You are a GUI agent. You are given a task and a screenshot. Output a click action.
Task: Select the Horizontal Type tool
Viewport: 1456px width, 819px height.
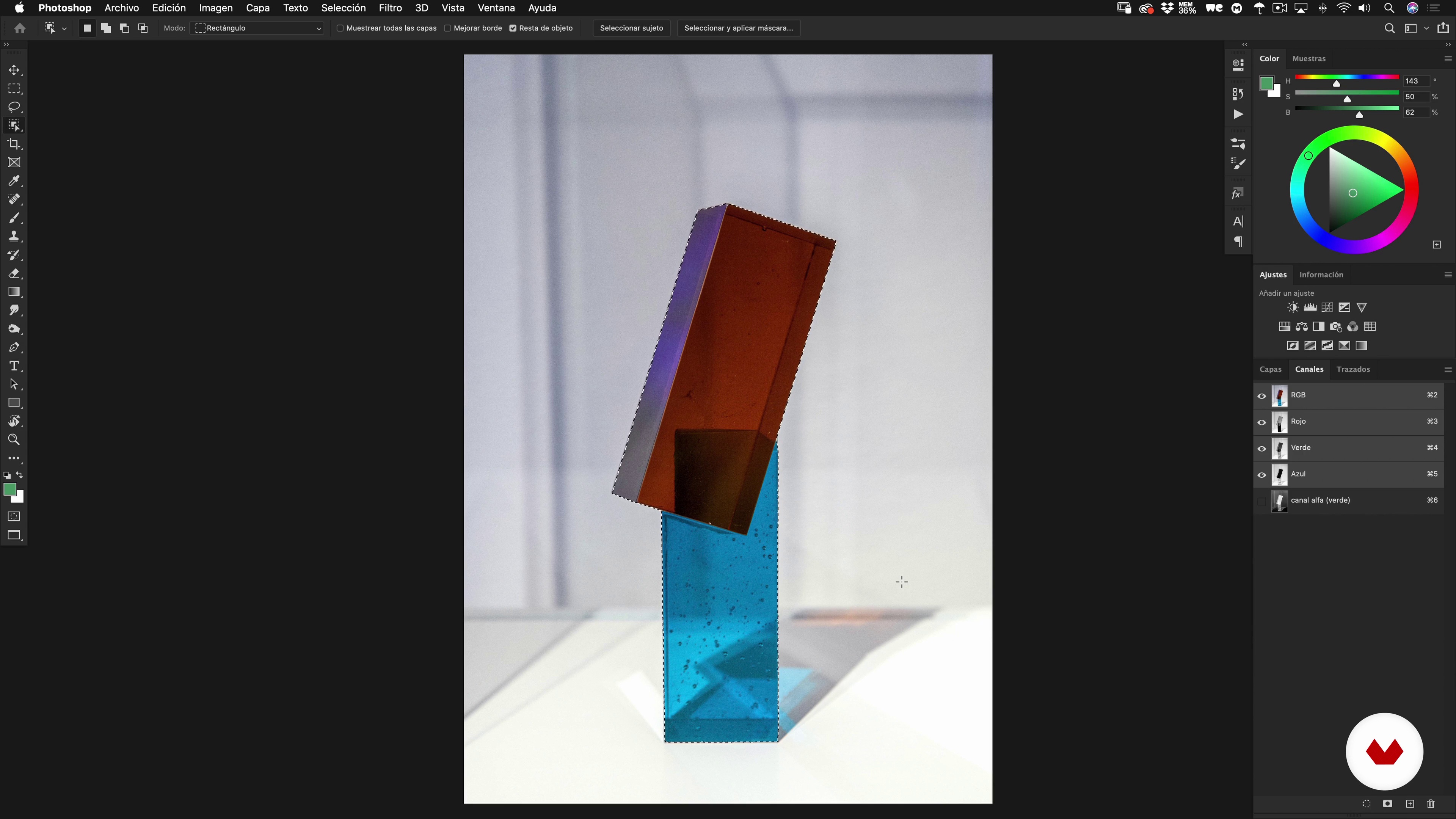14,366
